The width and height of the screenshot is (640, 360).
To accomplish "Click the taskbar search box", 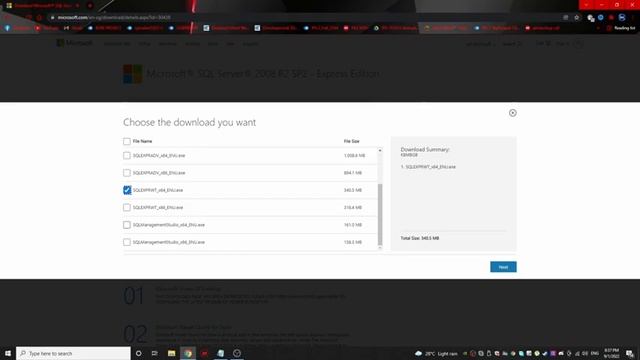I will click(x=73, y=353).
